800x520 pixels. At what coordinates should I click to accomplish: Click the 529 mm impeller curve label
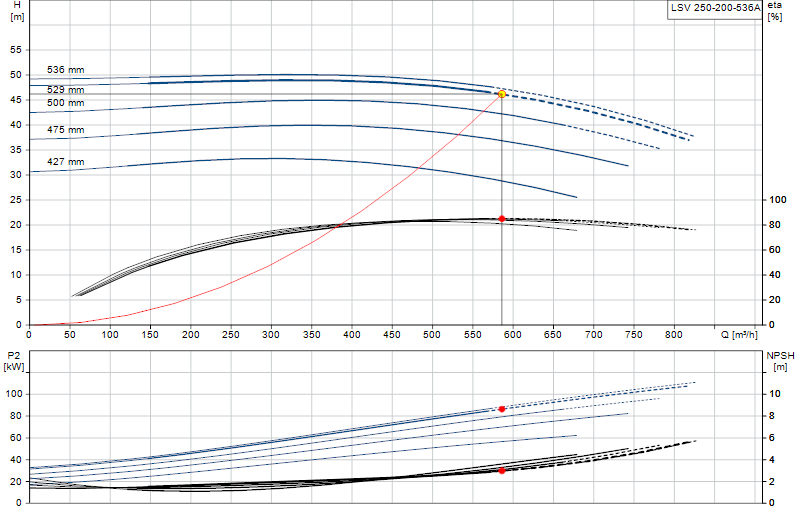(x=66, y=90)
